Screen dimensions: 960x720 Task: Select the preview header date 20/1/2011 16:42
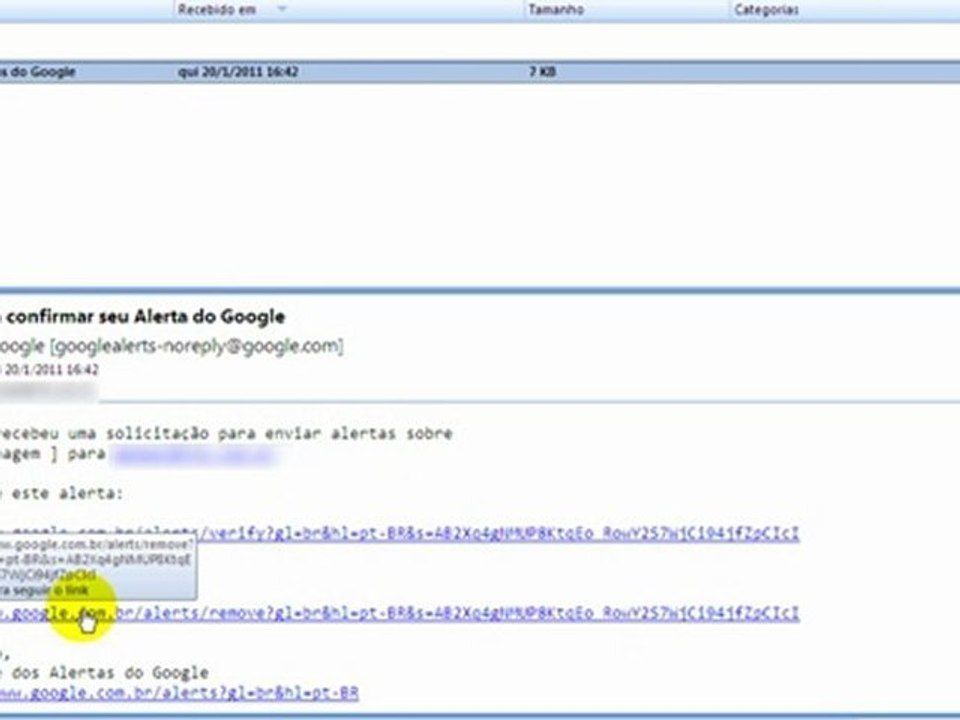coord(51,370)
